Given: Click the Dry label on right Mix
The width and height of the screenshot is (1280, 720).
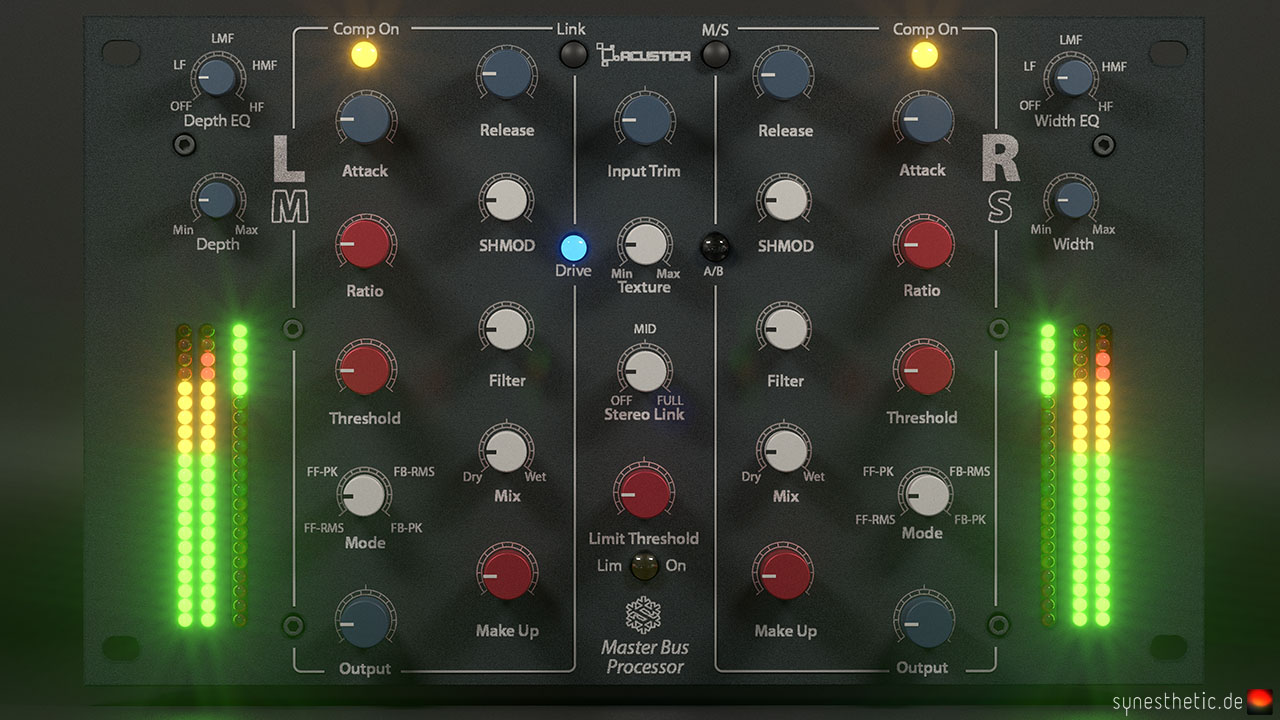Looking at the screenshot, I should [x=751, y=477].
